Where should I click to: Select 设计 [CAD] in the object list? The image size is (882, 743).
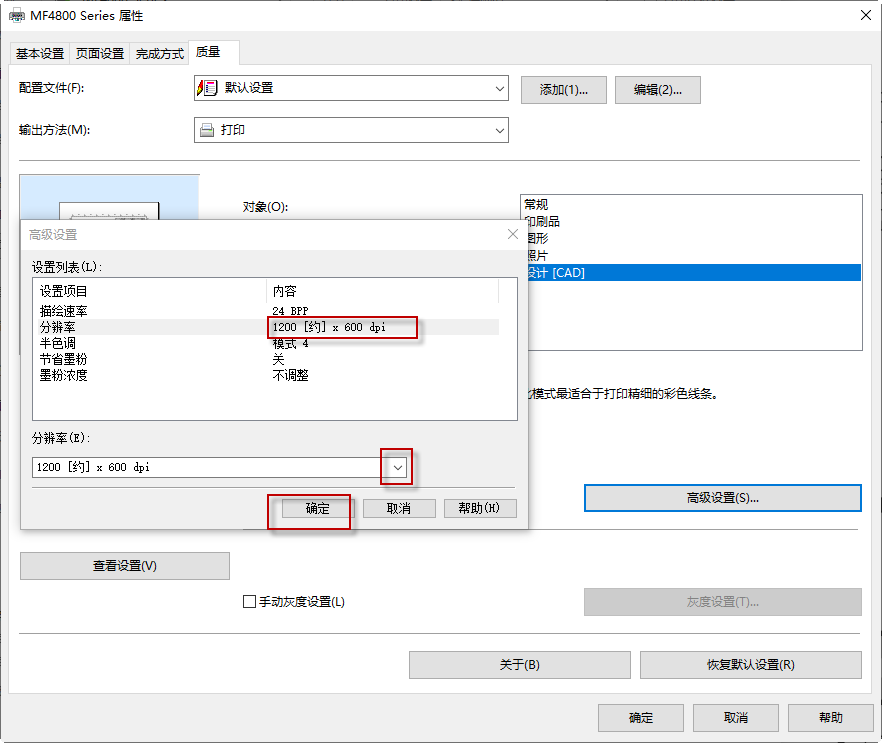pos(694,273)
